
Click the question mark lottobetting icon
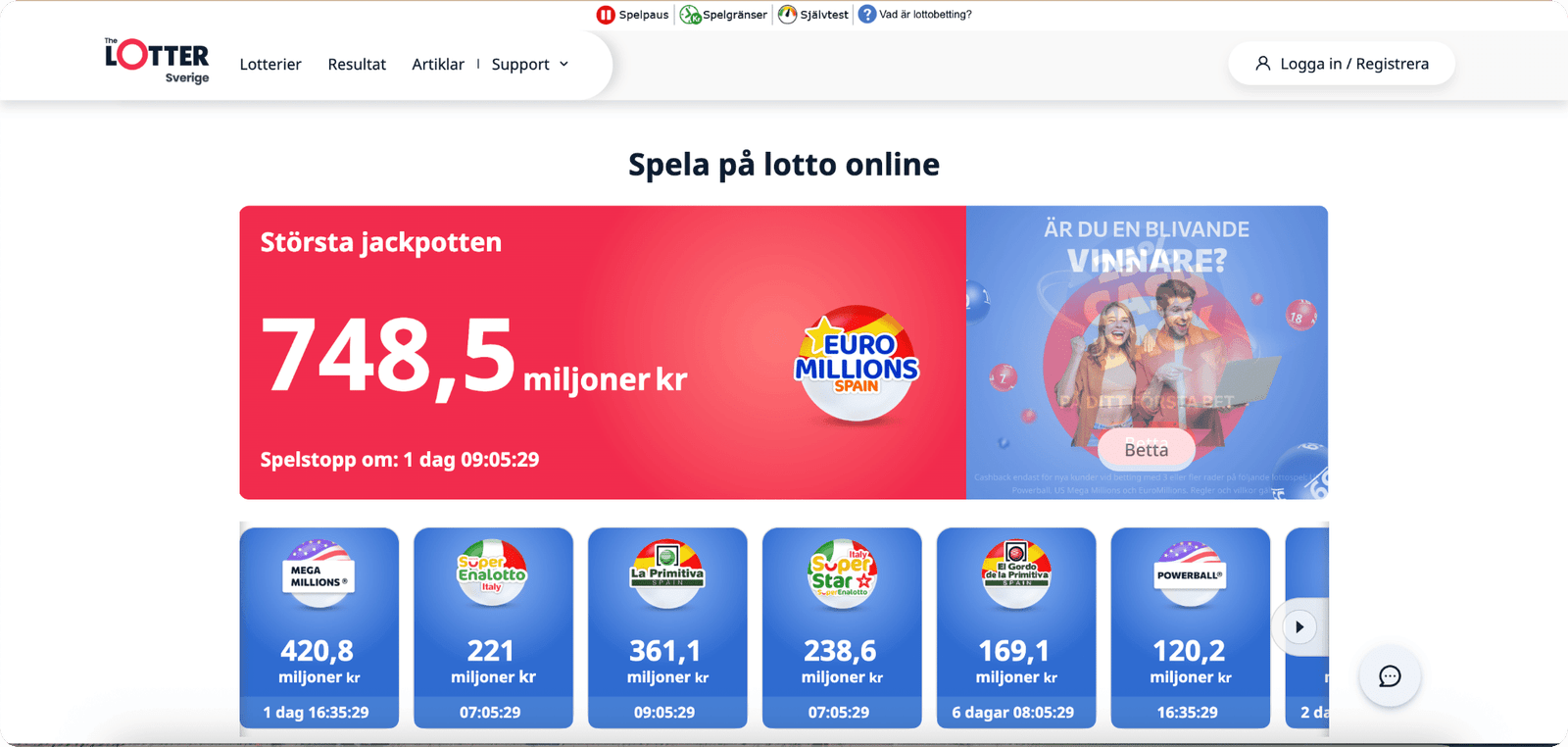[867, 15]
